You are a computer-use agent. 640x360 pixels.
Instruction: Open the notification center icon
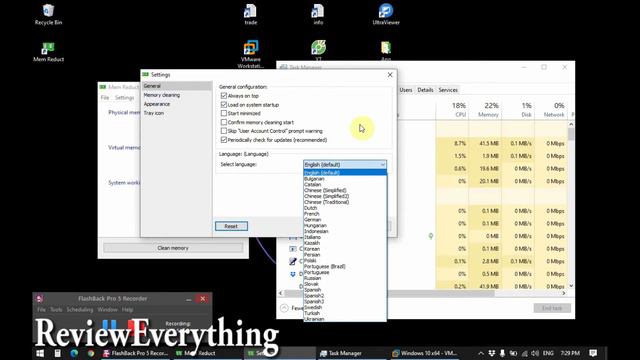593,353
